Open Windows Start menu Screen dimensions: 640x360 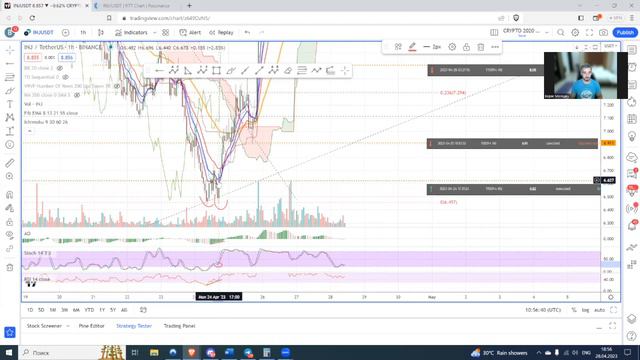(9, 352)
